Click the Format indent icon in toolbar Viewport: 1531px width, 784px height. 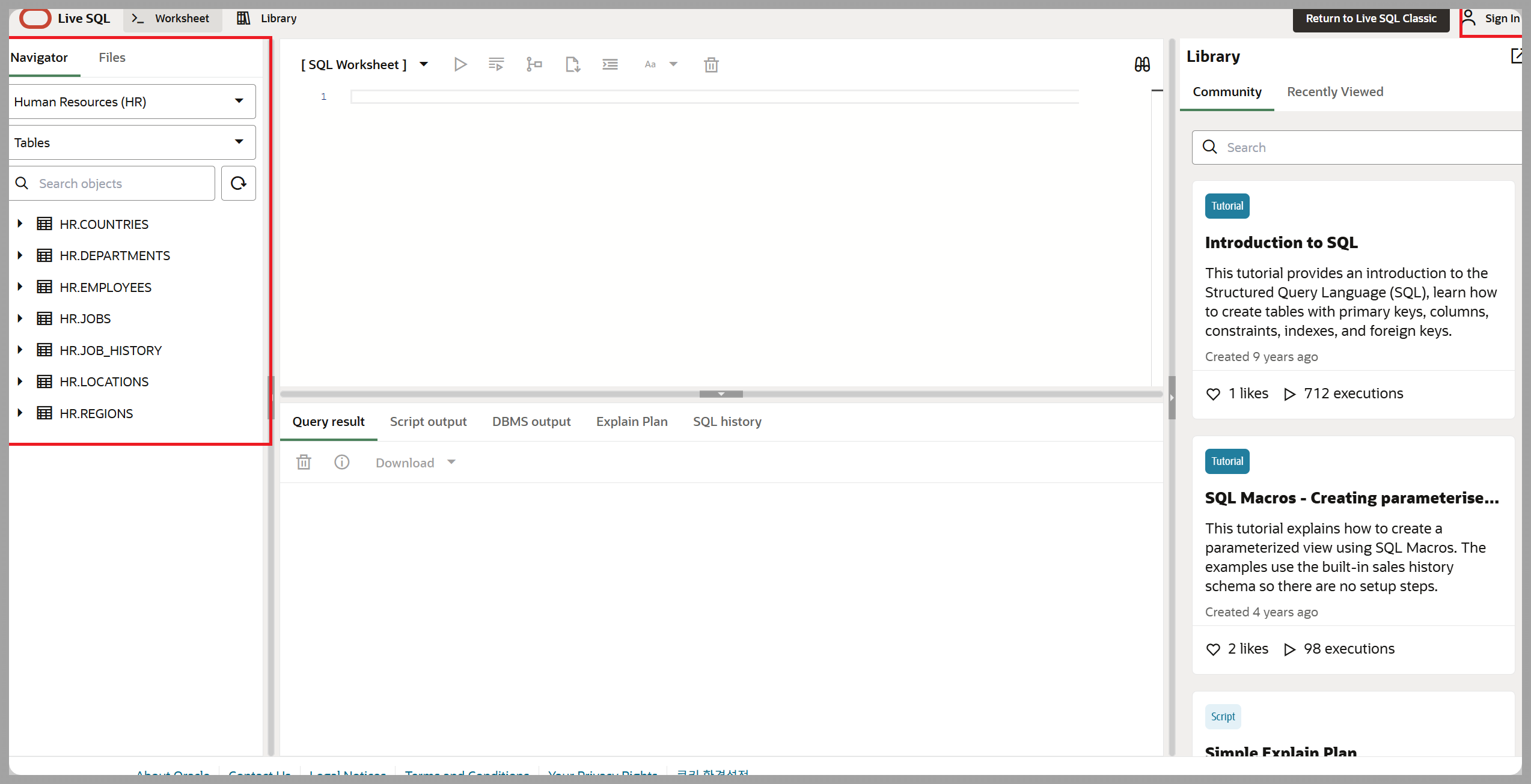pyautogui.click(x=610, y=64)
